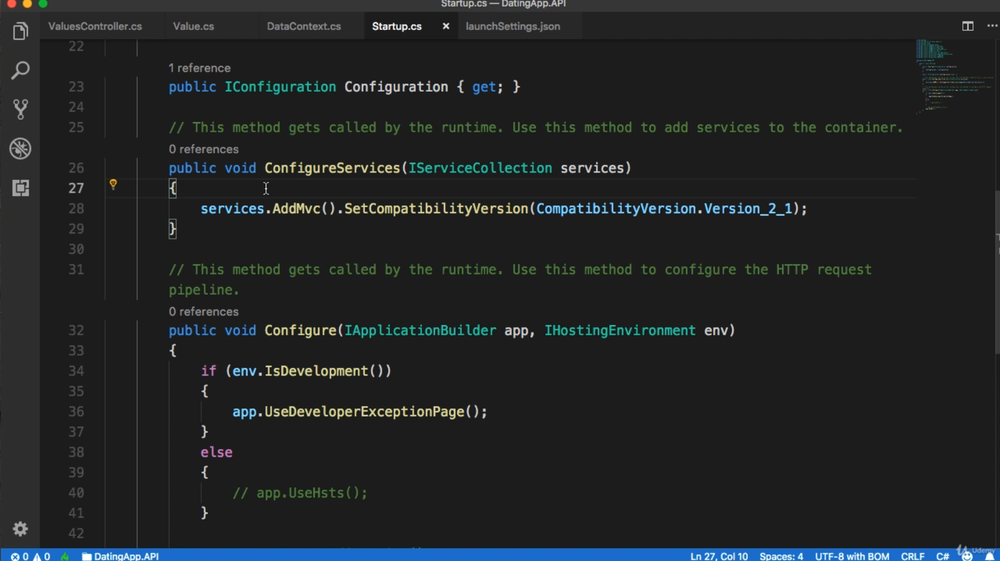Open the Explorer files view

[x=20, y=32]
